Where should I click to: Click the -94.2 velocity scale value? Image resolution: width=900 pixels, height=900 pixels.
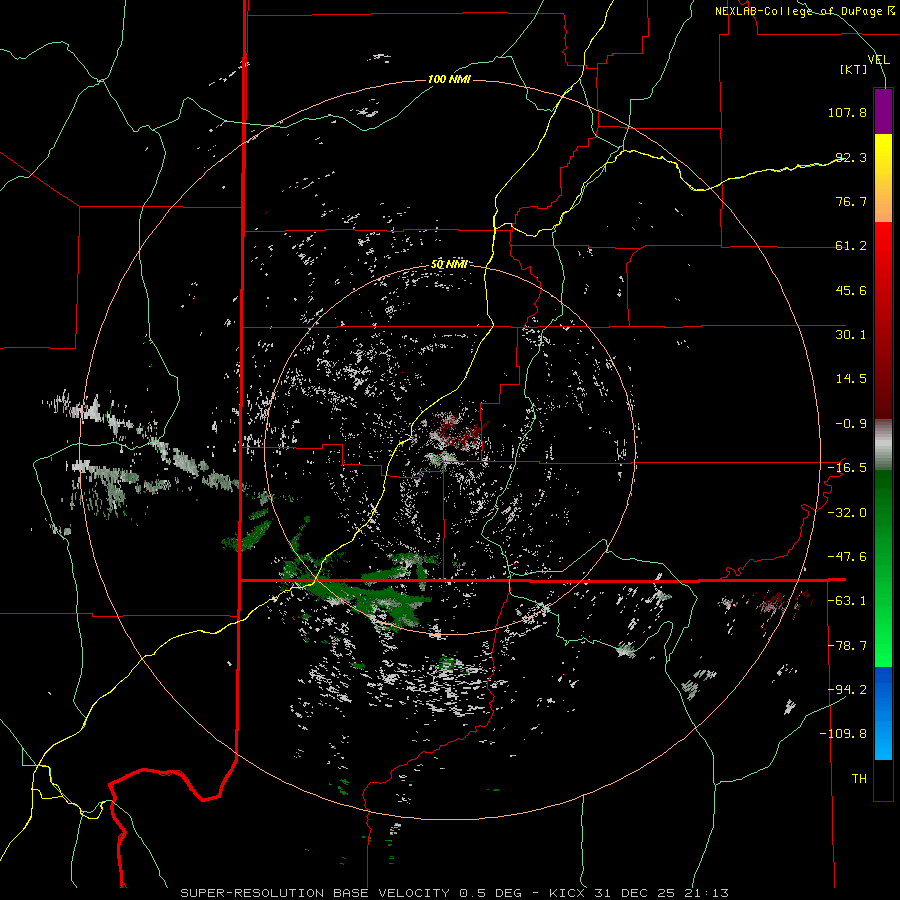tap(847, 689)
